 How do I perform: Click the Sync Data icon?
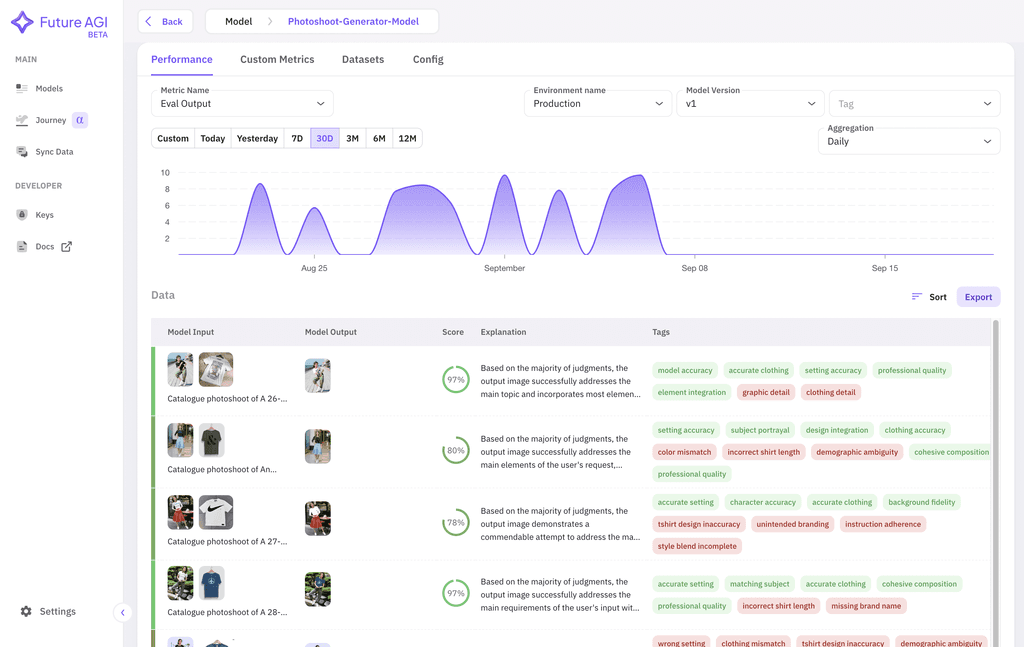pos(21,151)
